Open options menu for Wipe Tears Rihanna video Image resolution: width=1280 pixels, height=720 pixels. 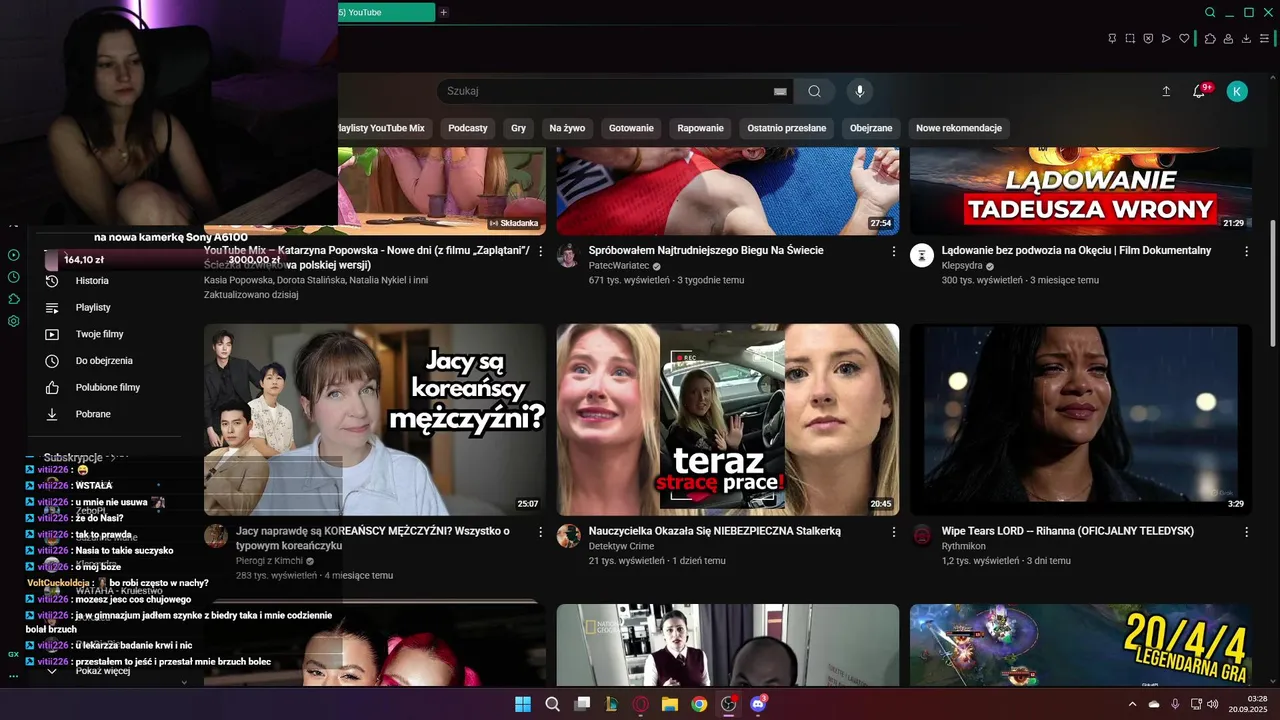tap(1246, 532)
